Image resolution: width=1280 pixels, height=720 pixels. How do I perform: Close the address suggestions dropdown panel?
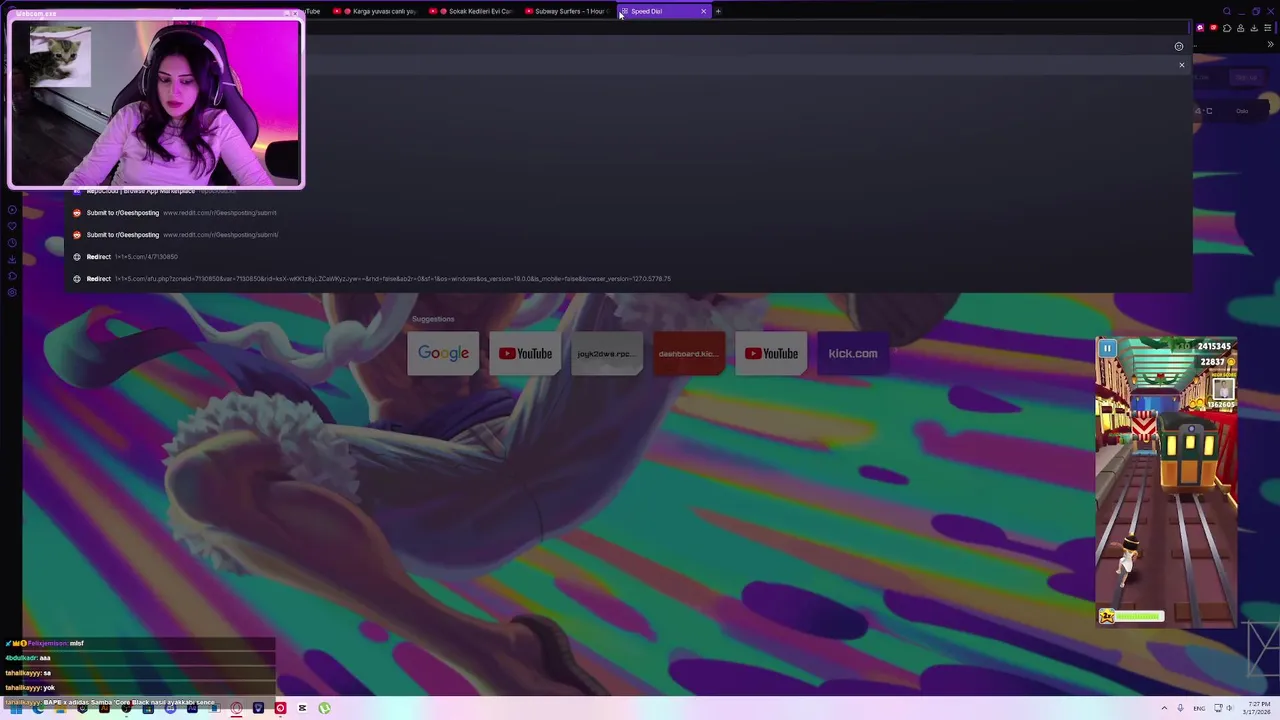[x=1181, y=65]
